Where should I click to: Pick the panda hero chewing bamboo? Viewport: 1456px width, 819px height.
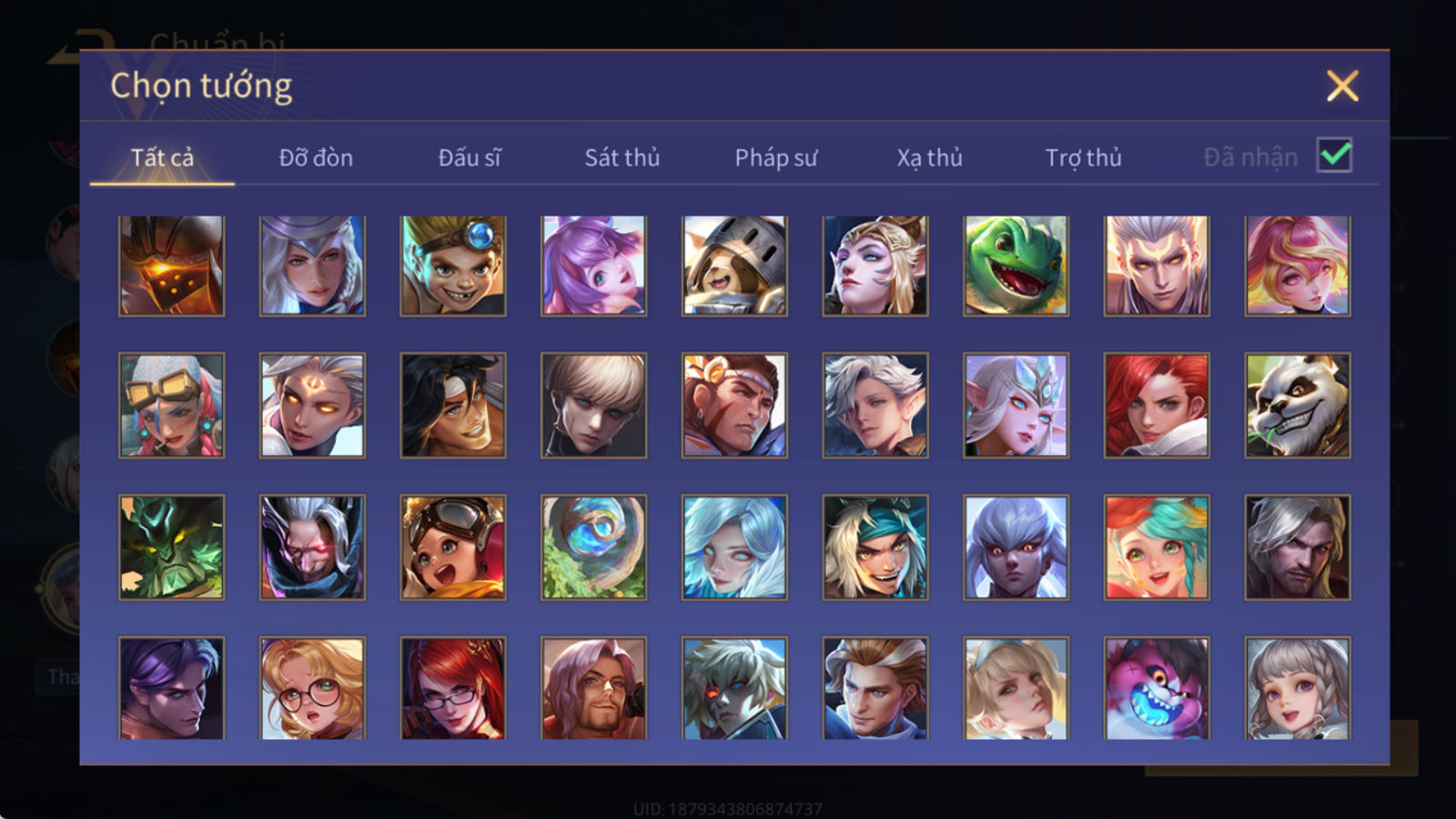tap(1297, 405)
